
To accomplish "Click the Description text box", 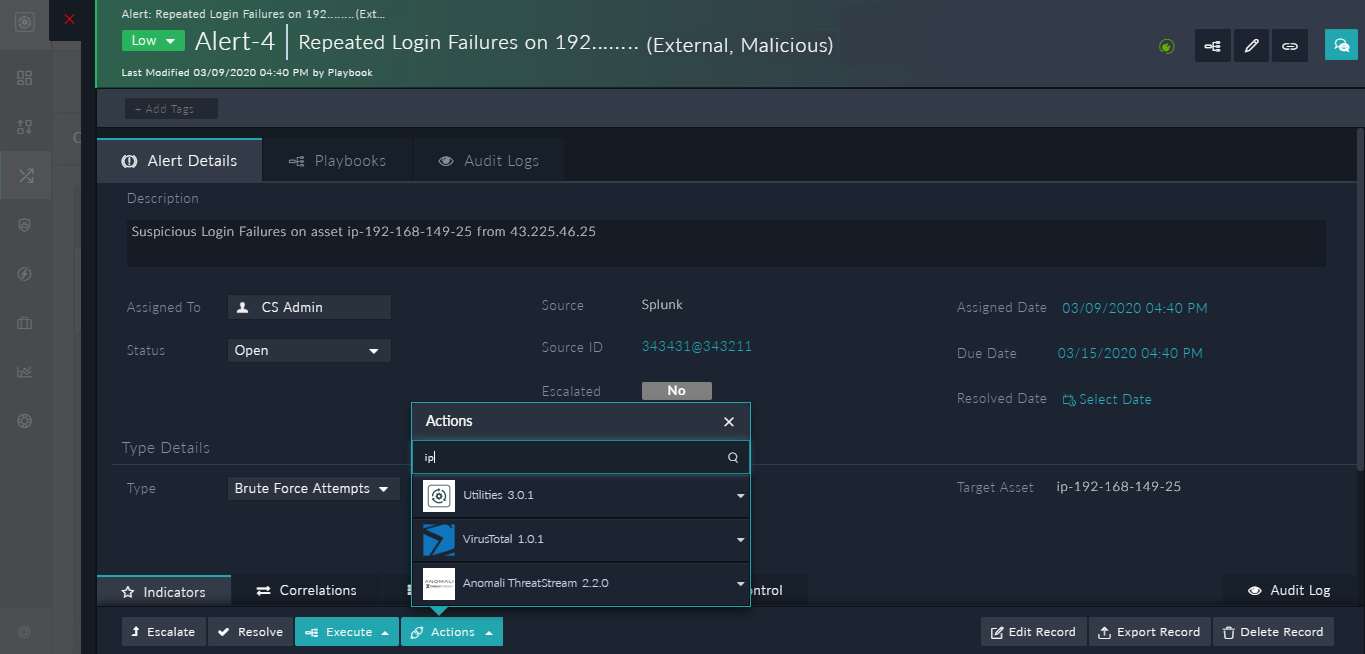I will point(726,243).
